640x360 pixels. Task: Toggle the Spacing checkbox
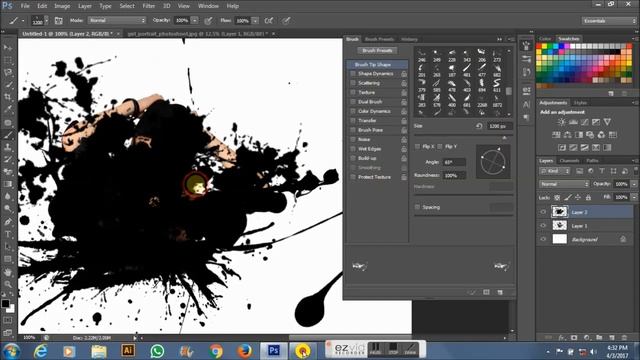click(x=418, y=207)
